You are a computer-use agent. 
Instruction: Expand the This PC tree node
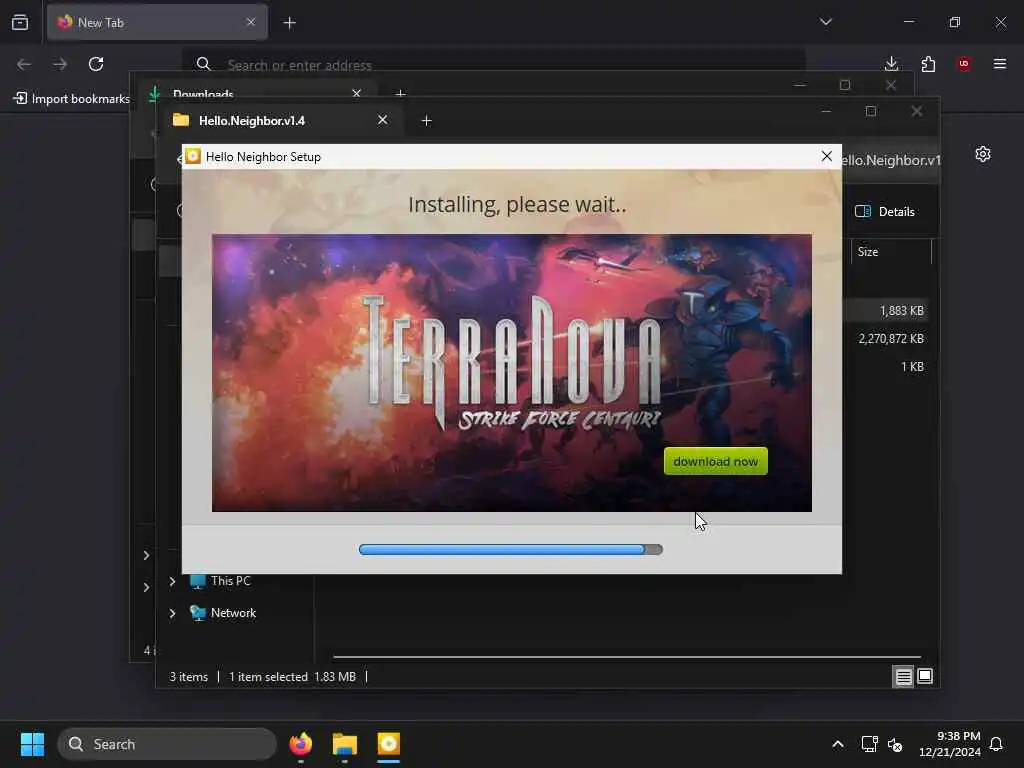pos(172,581)
